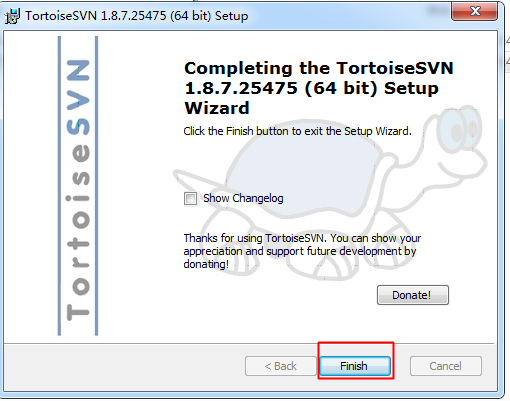Viewport: 510px width, 401px height.
Task: Select the Cancel button
Action: tap(446, 366)
